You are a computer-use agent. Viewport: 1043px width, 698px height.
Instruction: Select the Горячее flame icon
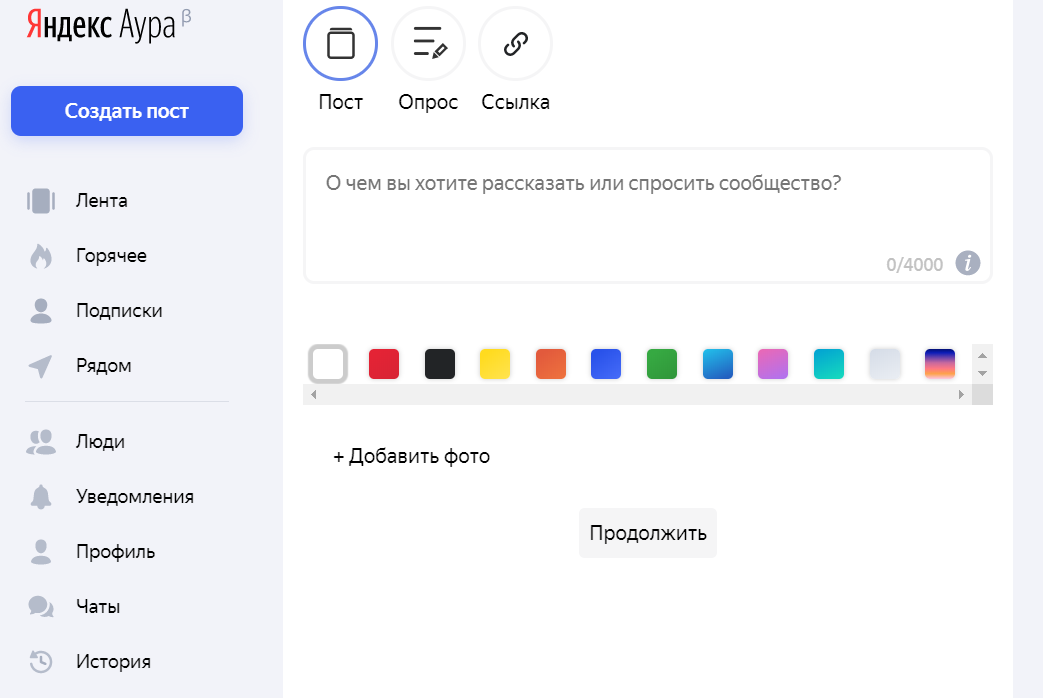coord(41,255)
